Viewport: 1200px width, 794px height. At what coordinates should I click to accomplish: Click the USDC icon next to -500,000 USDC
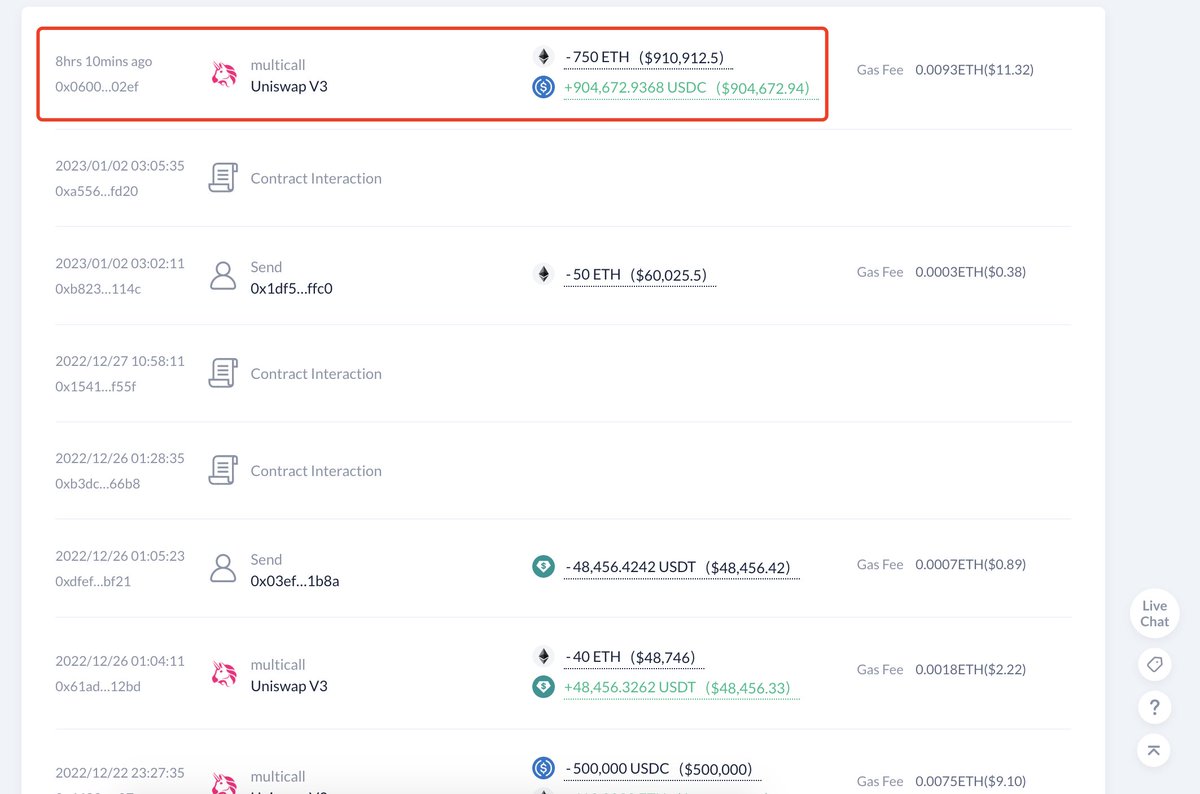click(x=543, y=768)
